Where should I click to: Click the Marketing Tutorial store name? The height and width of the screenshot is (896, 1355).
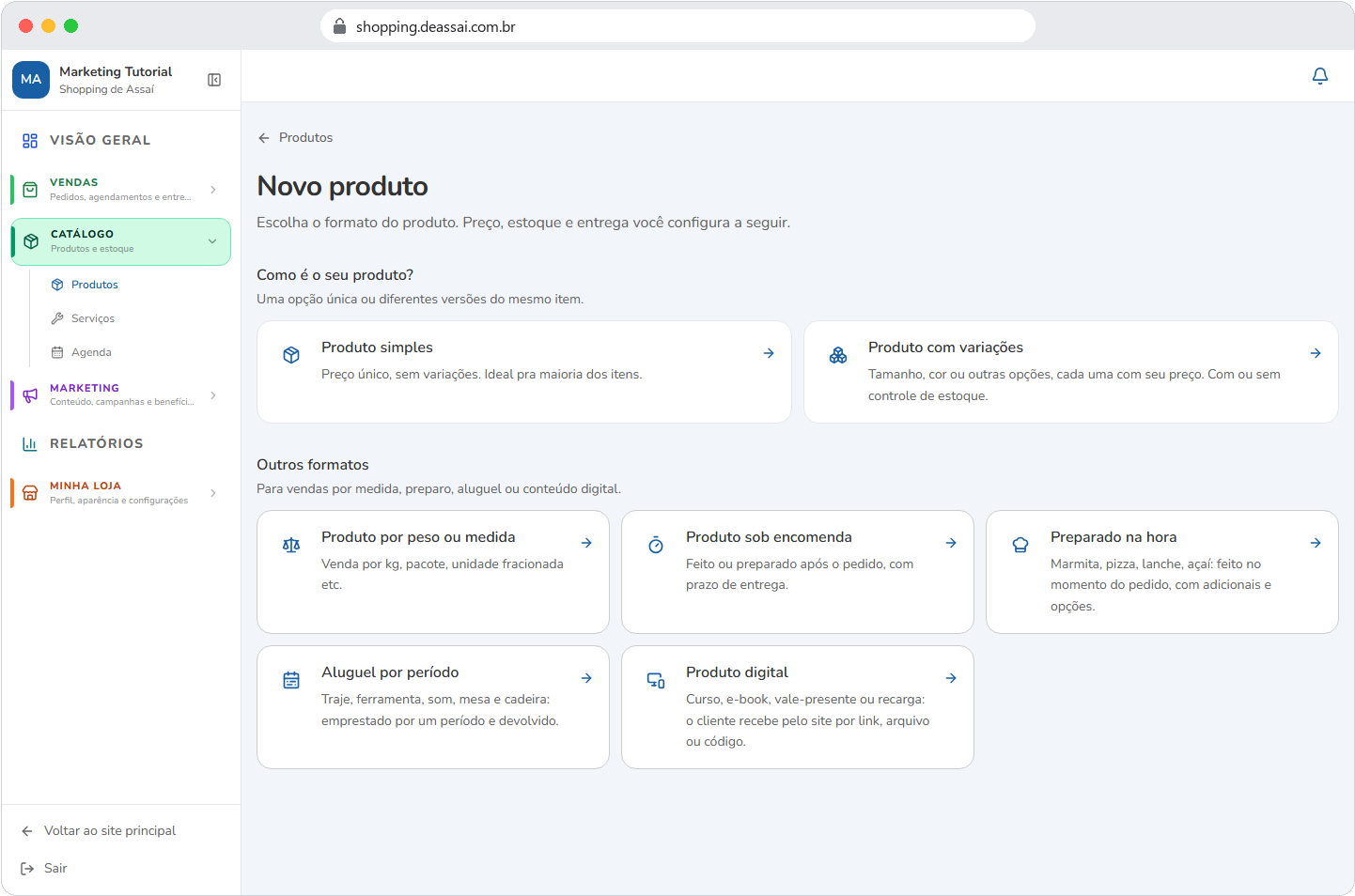[116, 71]
